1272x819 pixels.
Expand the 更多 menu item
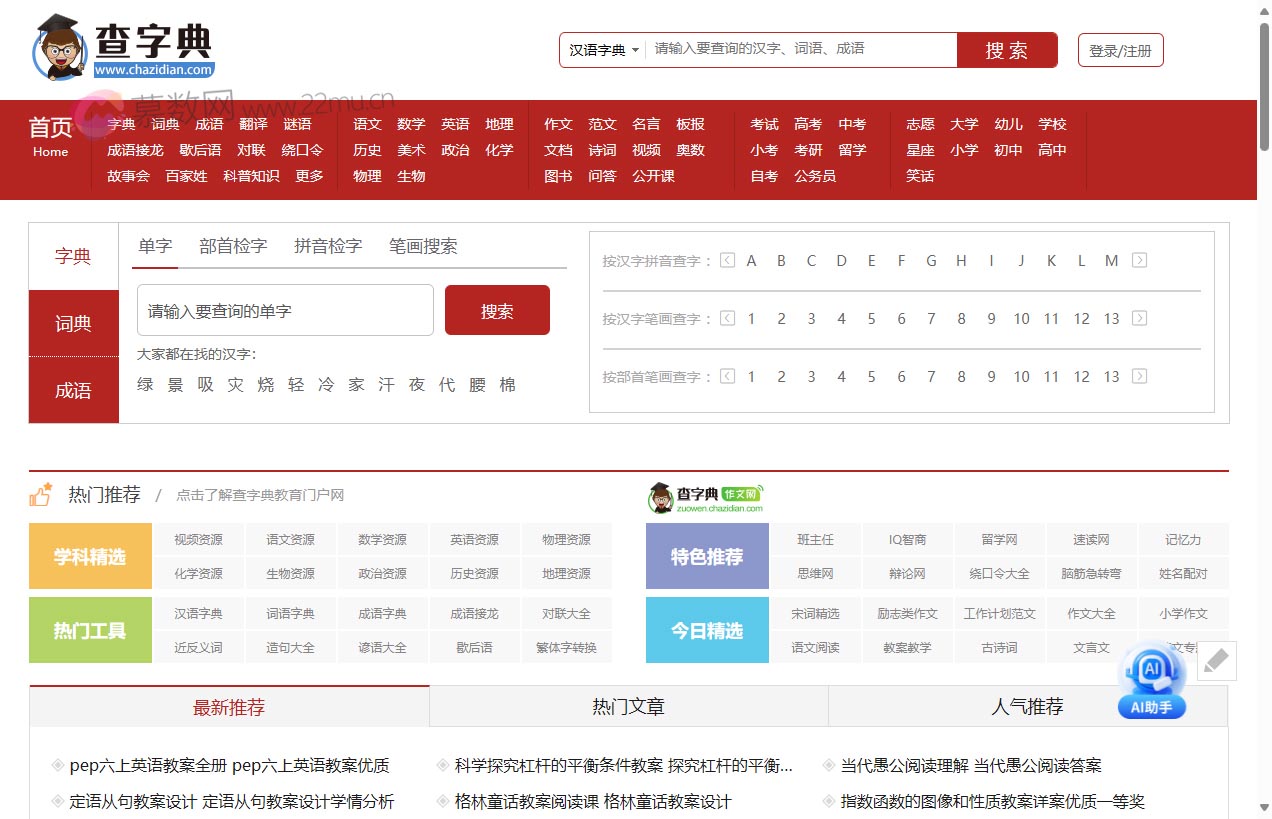click(x=310, y=175)
